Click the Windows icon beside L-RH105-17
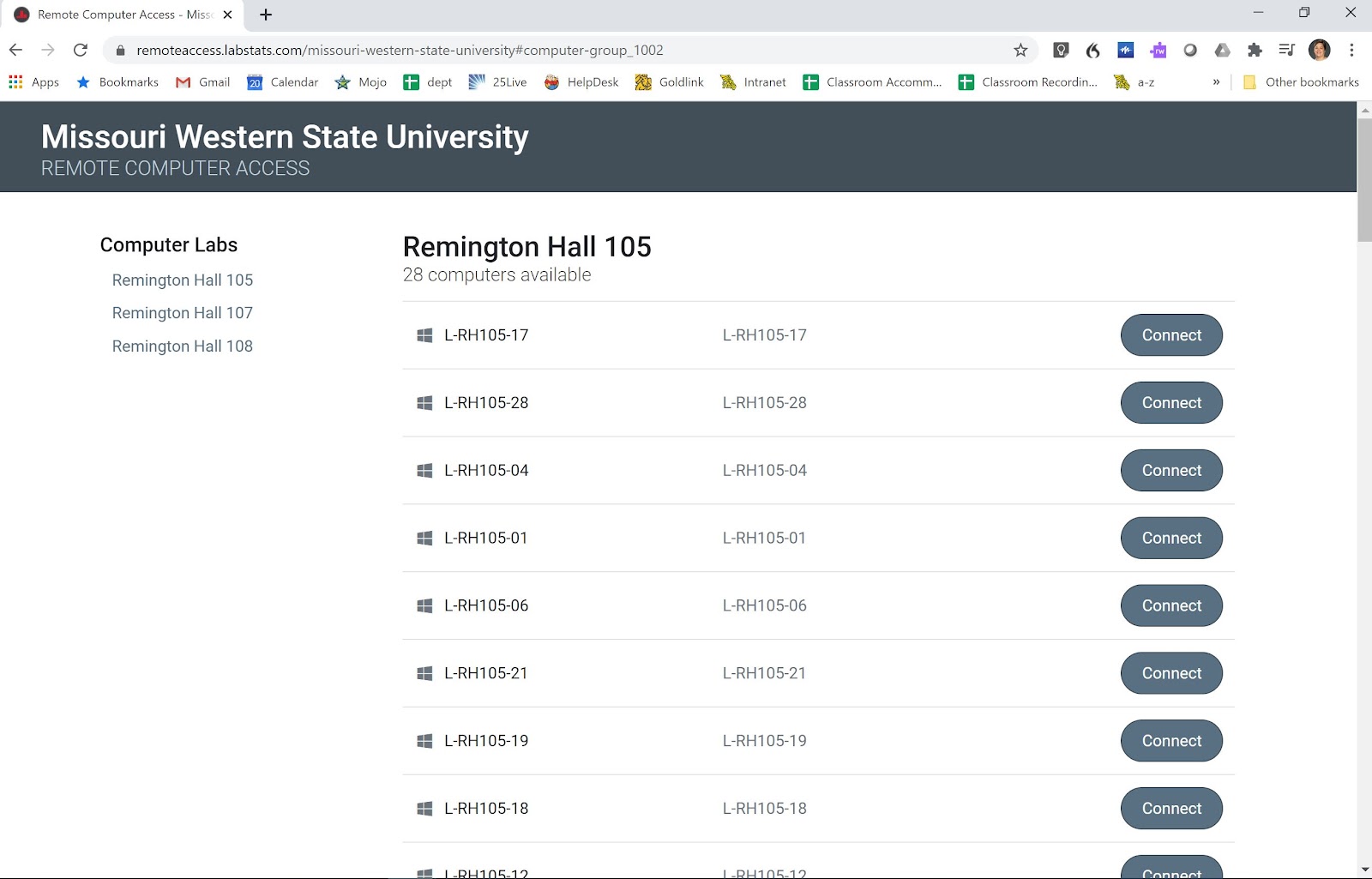Screen dimensions: 1372x879 click(x=424, y=335)
